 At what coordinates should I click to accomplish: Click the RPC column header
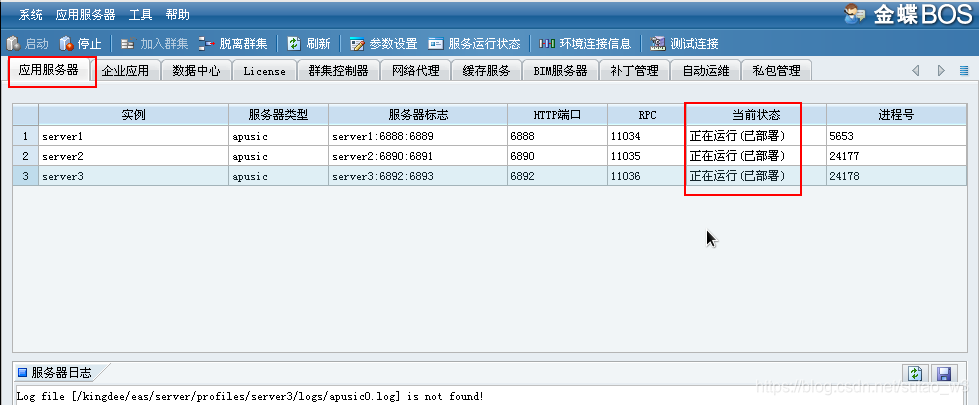click(647, 115)
